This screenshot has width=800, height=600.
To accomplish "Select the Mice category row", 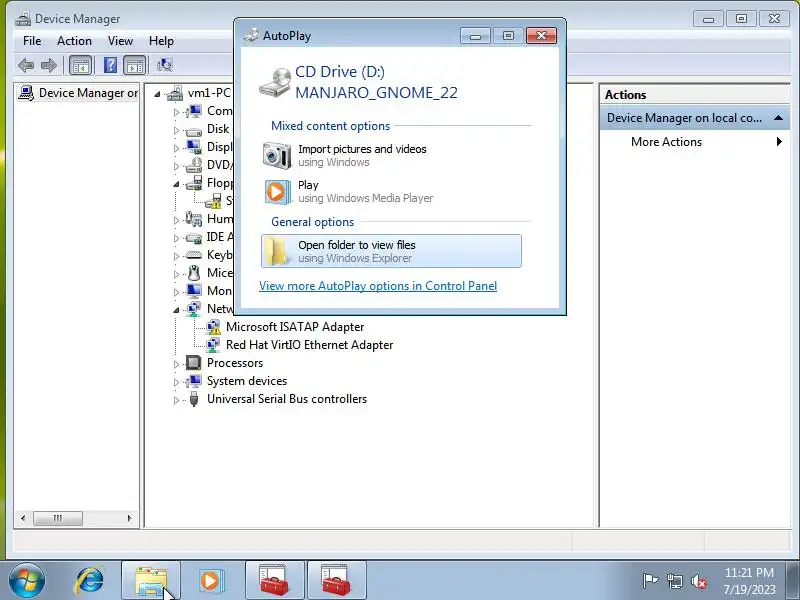I will [x=209, y=273].
